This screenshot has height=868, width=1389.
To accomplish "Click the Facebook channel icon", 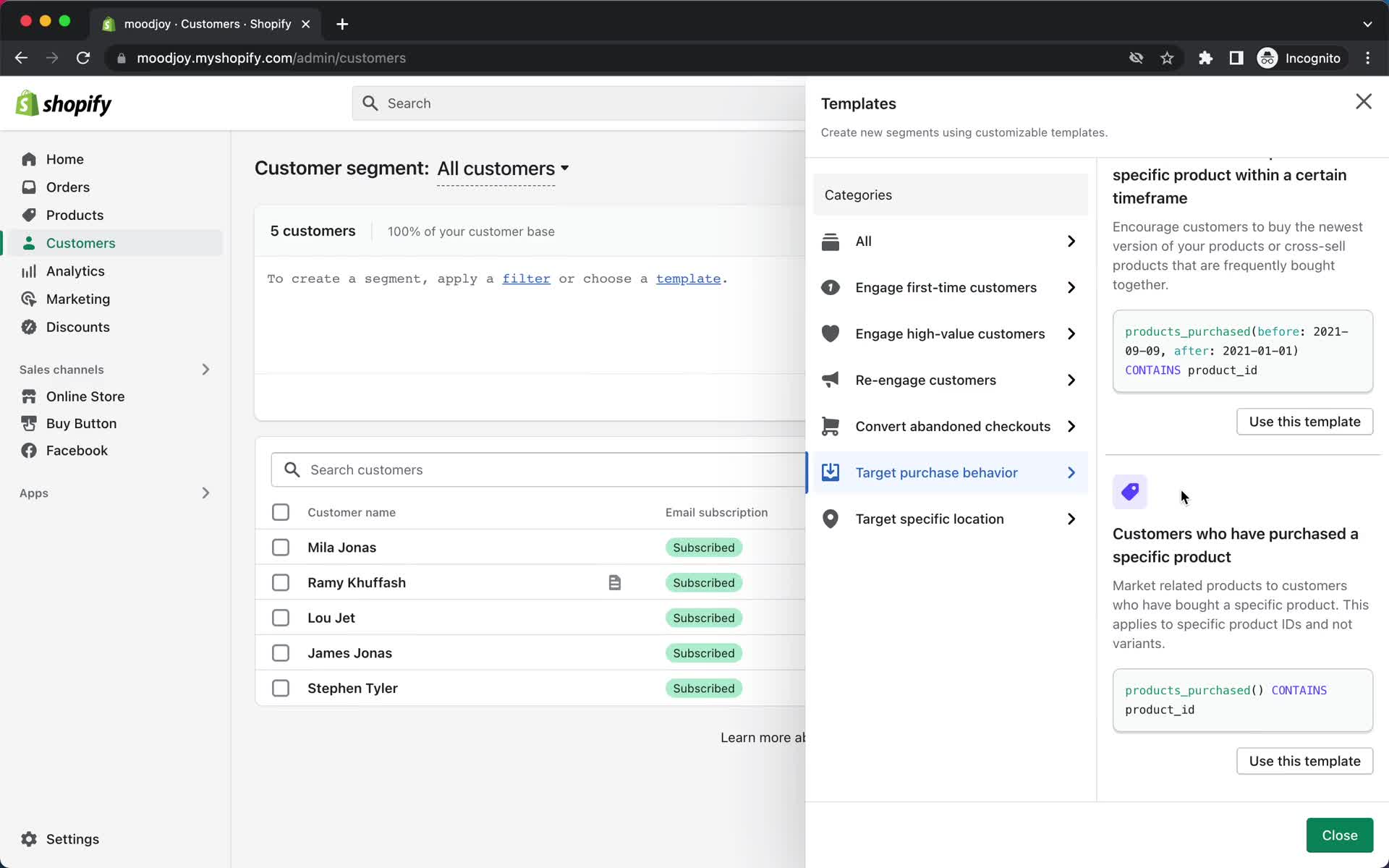I will pyautogui.click(x=29, y=451).
